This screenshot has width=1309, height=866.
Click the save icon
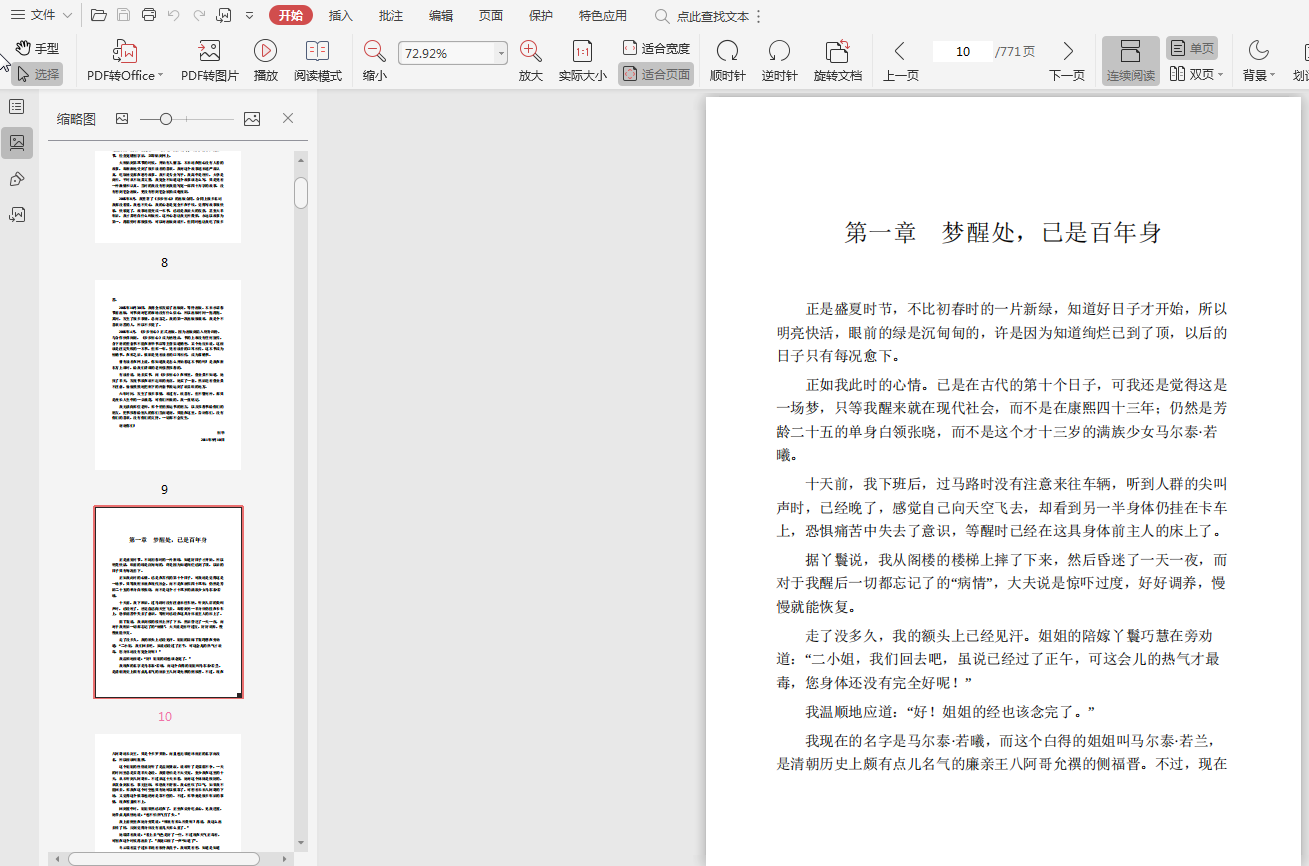coord(123,15)
